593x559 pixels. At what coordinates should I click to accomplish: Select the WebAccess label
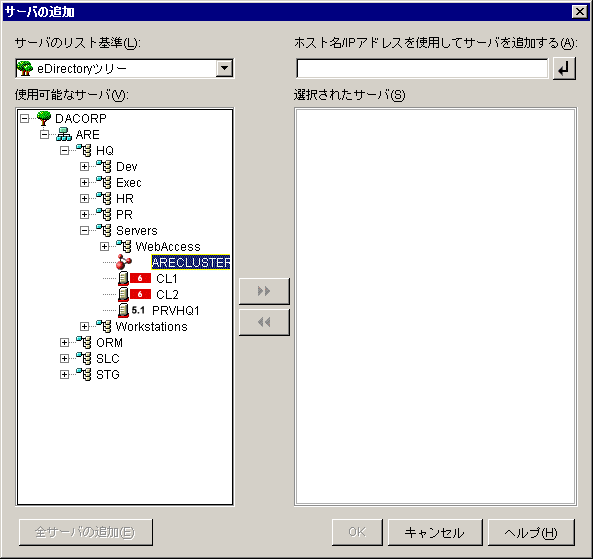pos(168,246)
